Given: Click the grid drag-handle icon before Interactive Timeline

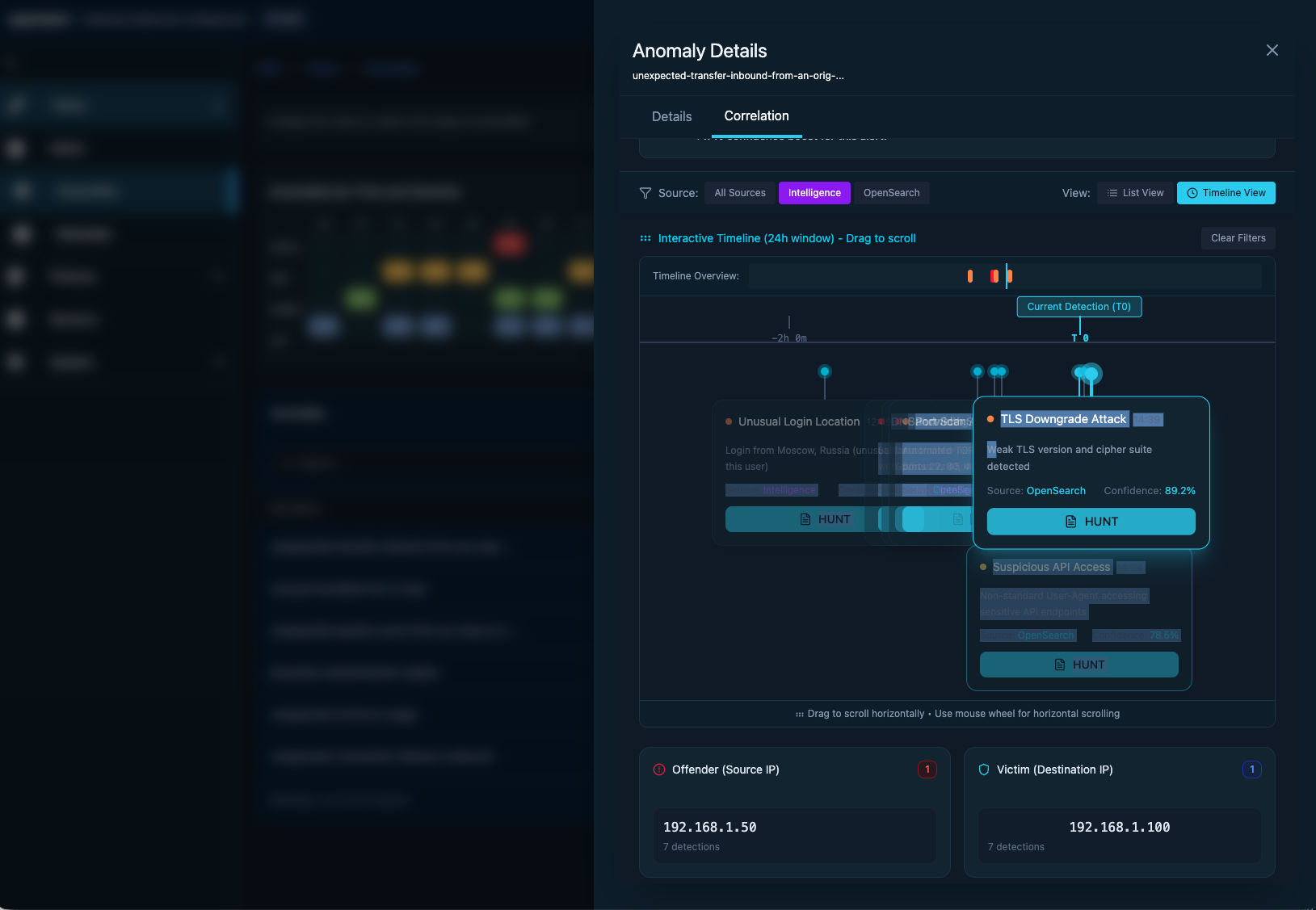Looking at the screenshot, I should pos(645,238).
